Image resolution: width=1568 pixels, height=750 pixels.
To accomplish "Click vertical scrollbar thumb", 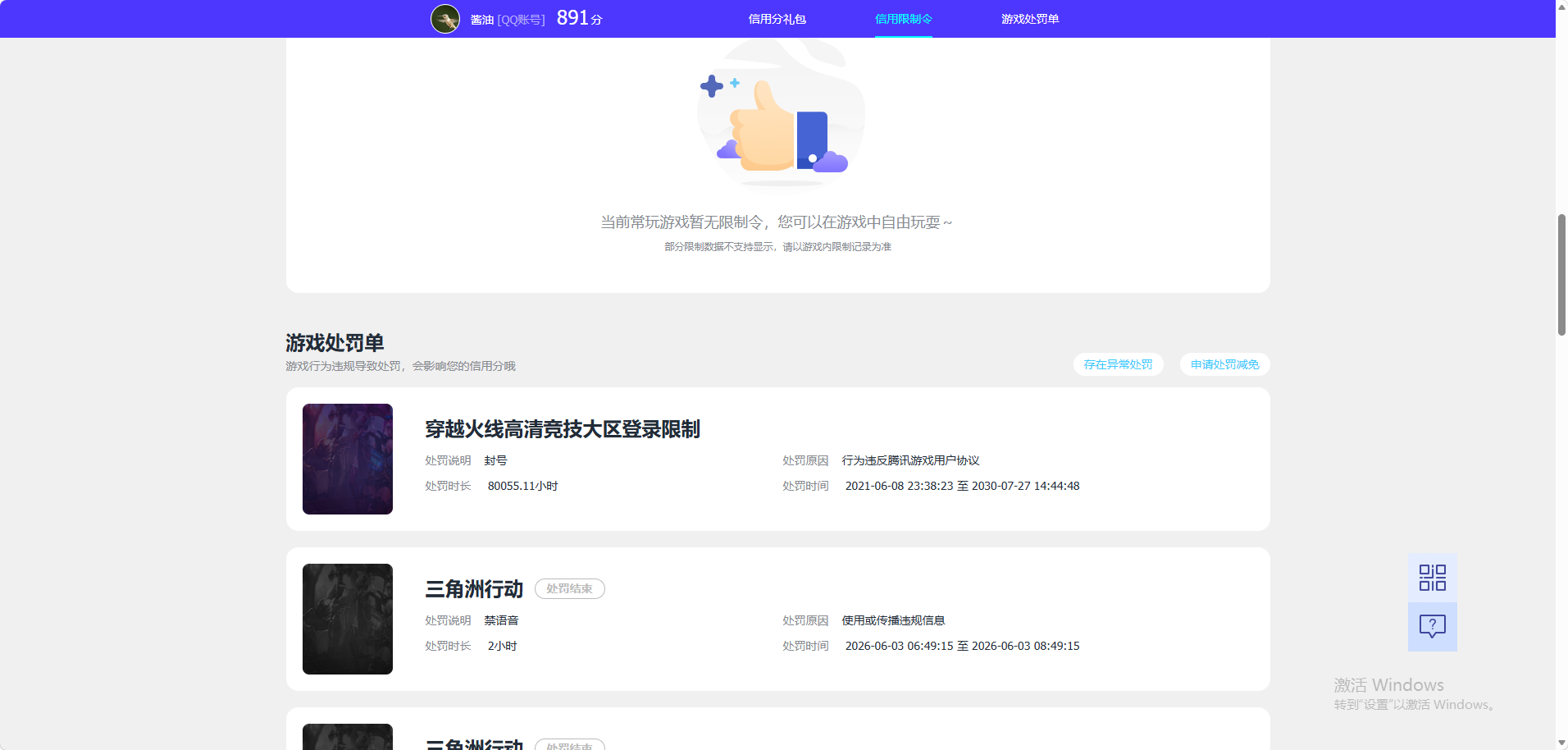I will (x=1561, y=275).
